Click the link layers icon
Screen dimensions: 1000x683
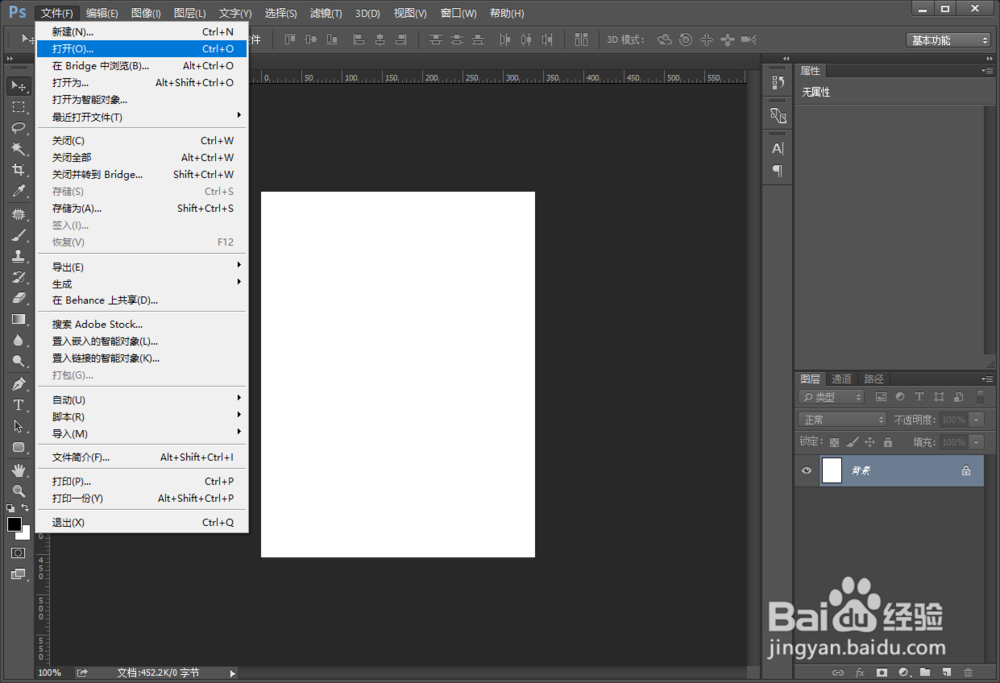[838, 672]
